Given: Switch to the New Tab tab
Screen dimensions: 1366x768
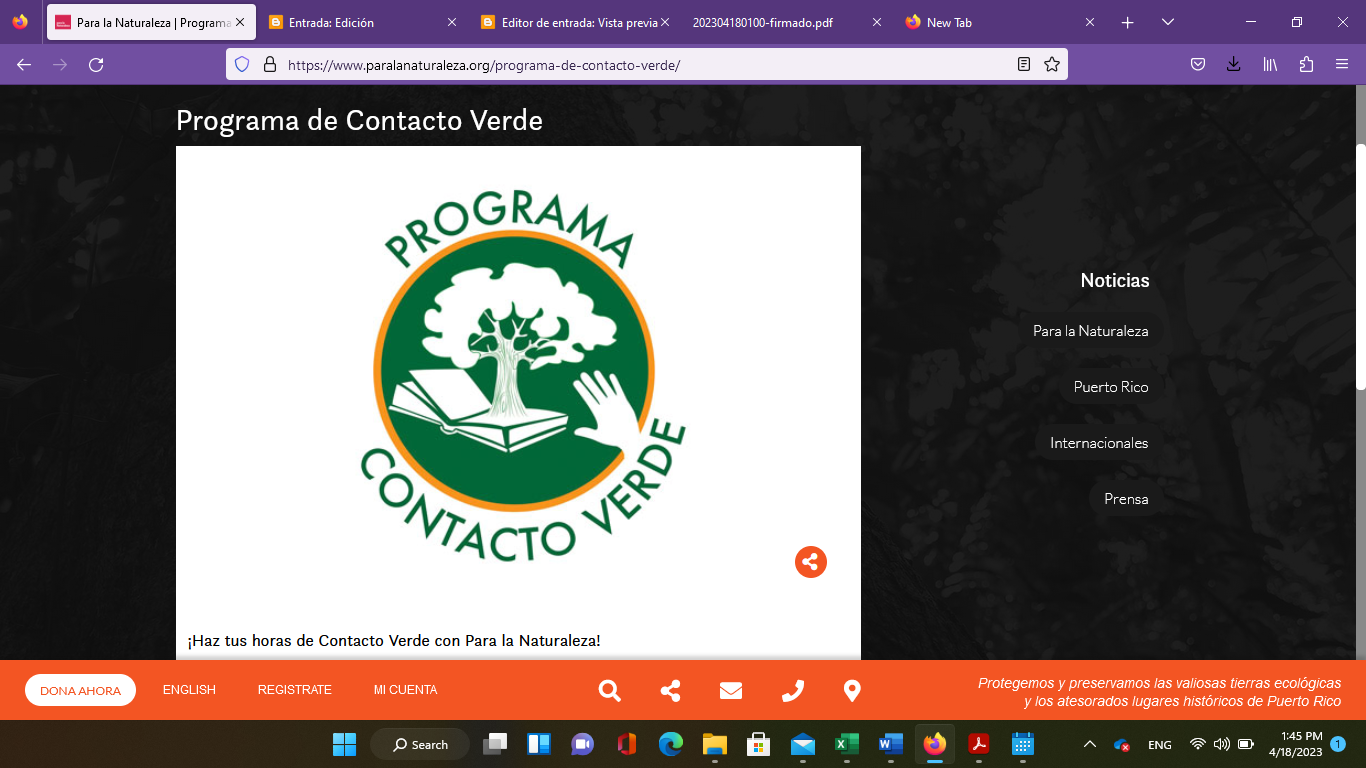Looking at the screenshot, I should 1000,22.
